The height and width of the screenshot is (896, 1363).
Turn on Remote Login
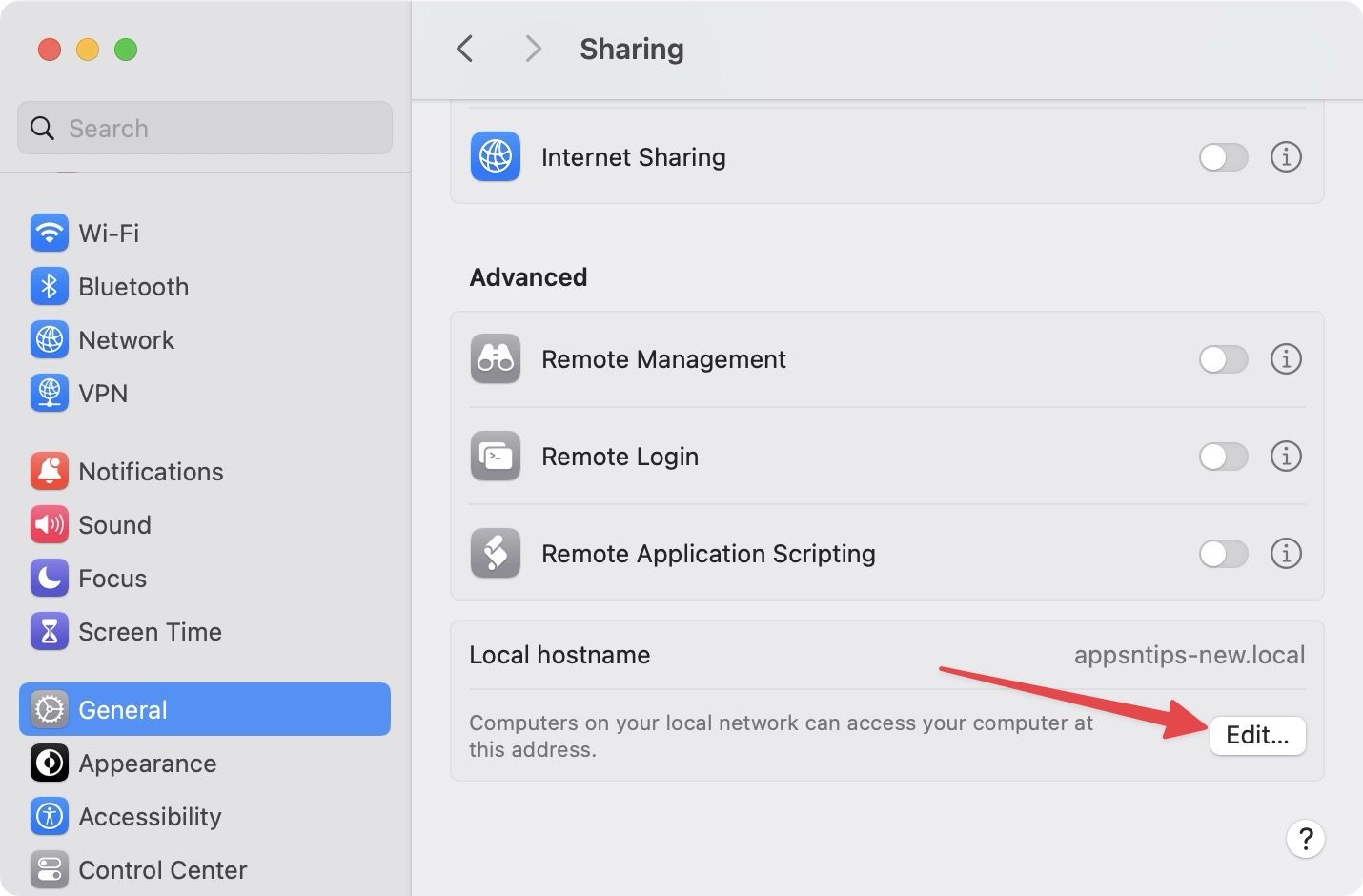[x=1224, y=457]
